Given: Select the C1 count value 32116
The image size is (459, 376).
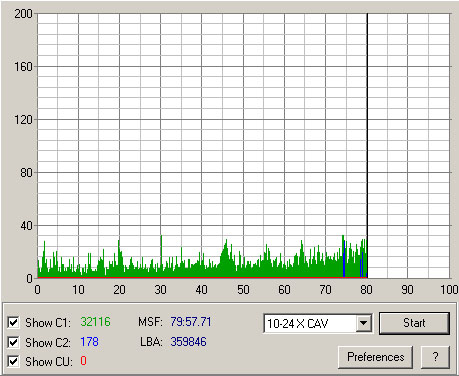Looking at the screenshot, I should point(95,322).
